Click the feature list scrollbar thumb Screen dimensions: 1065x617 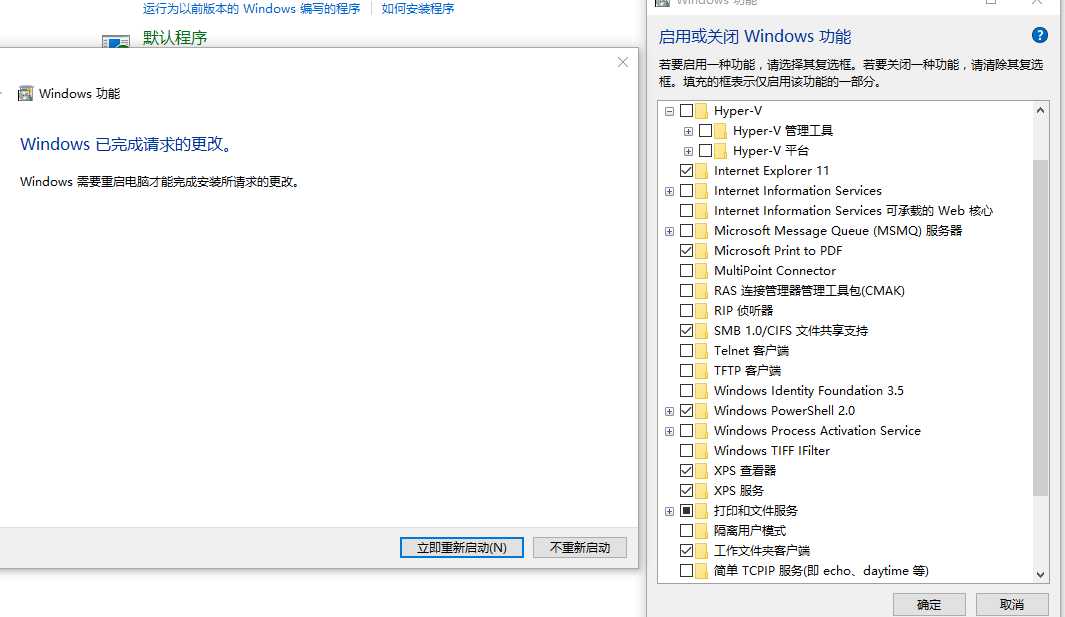pos(1040,328)
